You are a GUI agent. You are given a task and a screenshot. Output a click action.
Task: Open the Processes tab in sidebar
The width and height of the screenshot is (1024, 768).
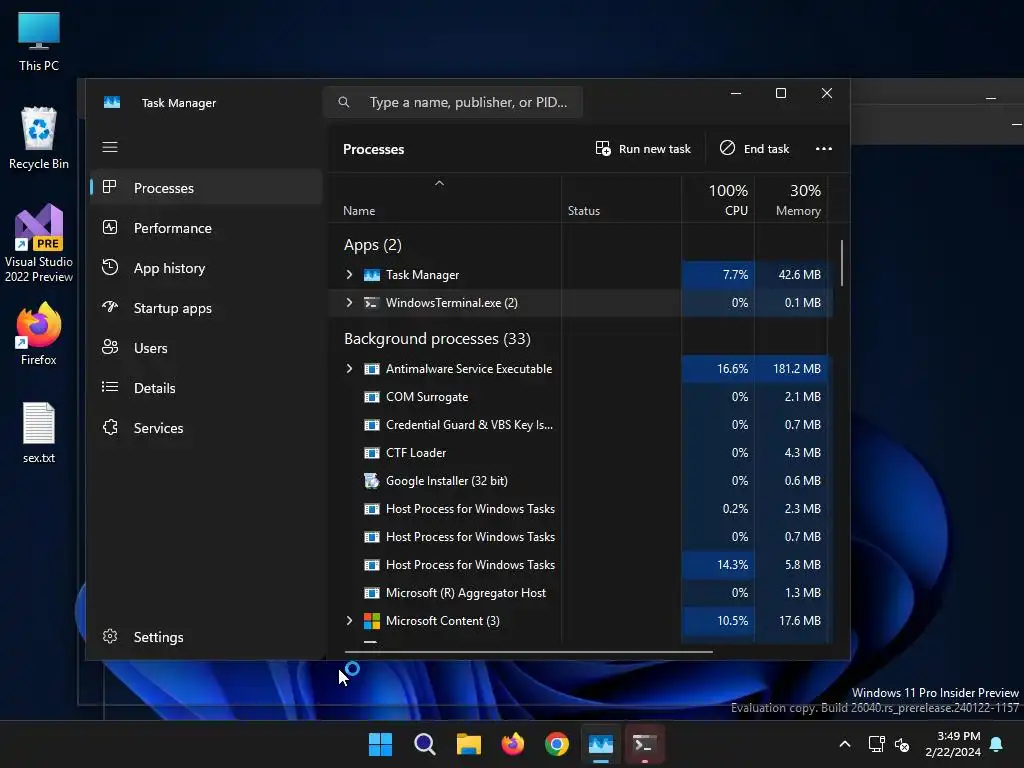tap(206, 187)
